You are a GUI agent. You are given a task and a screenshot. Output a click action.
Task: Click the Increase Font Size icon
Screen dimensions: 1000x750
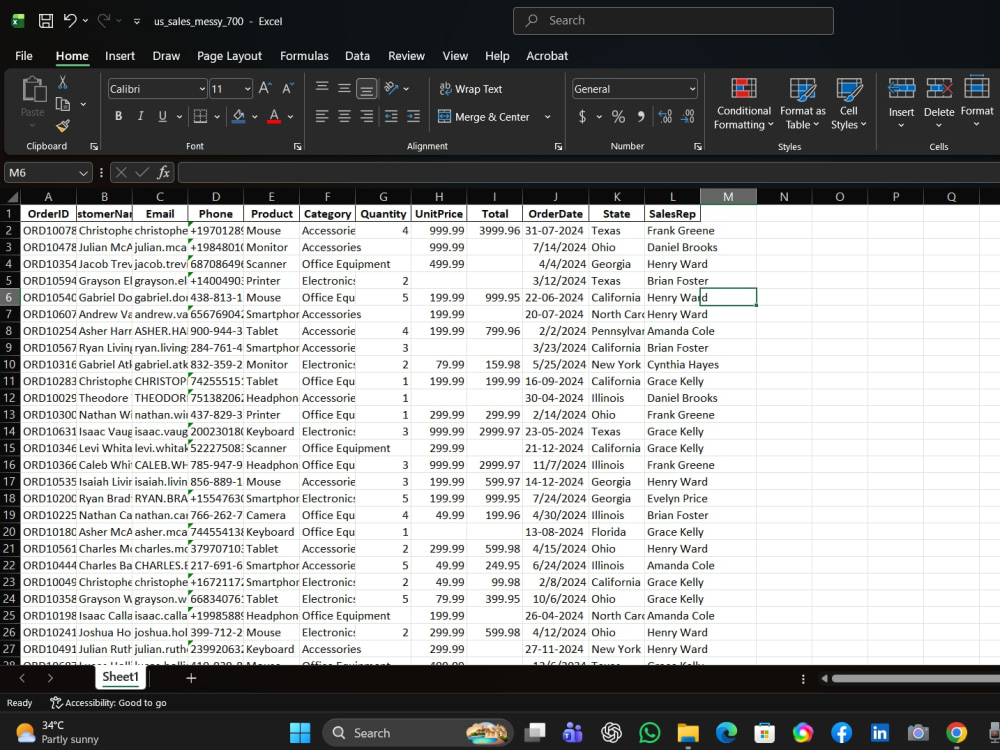(x=265, y=89)
